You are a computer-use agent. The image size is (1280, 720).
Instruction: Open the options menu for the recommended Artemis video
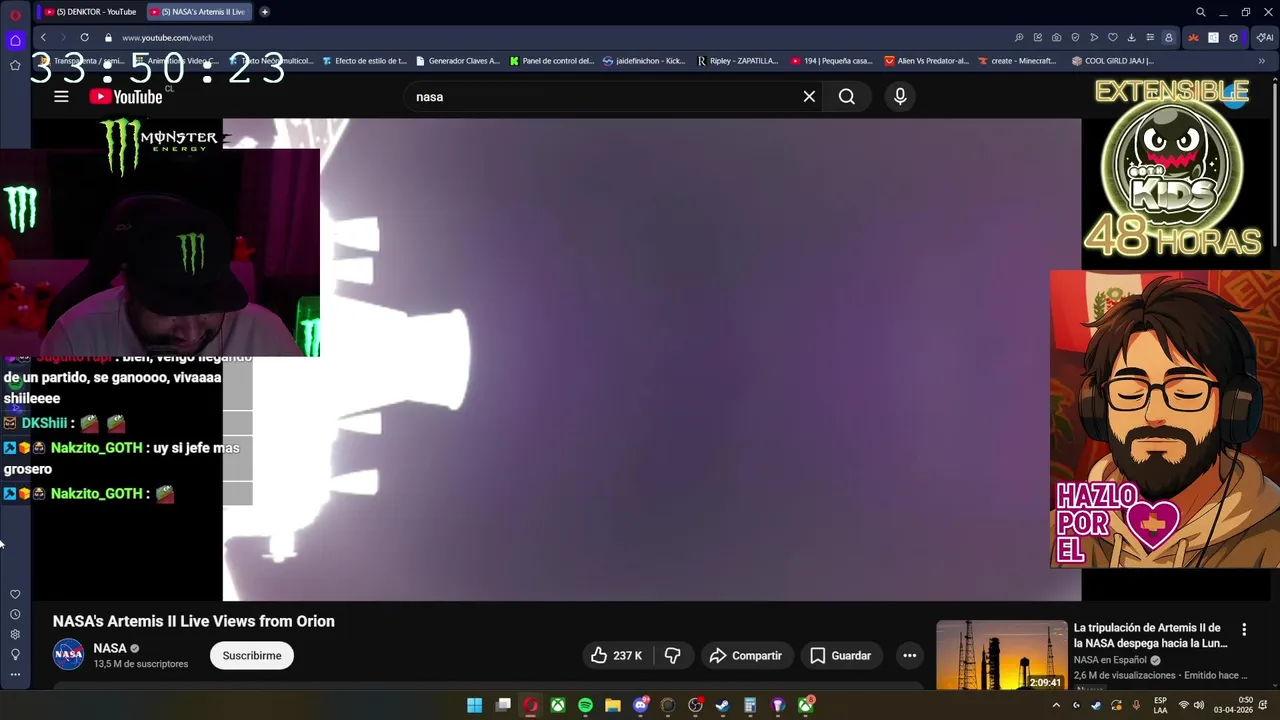click(1244, 630)
